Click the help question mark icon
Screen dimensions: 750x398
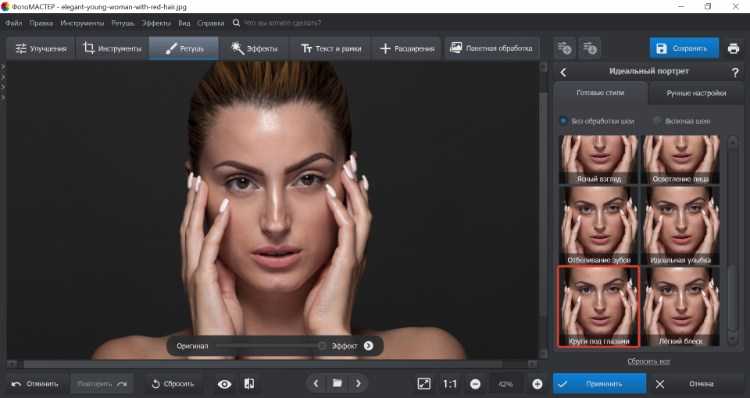(735, 72)
